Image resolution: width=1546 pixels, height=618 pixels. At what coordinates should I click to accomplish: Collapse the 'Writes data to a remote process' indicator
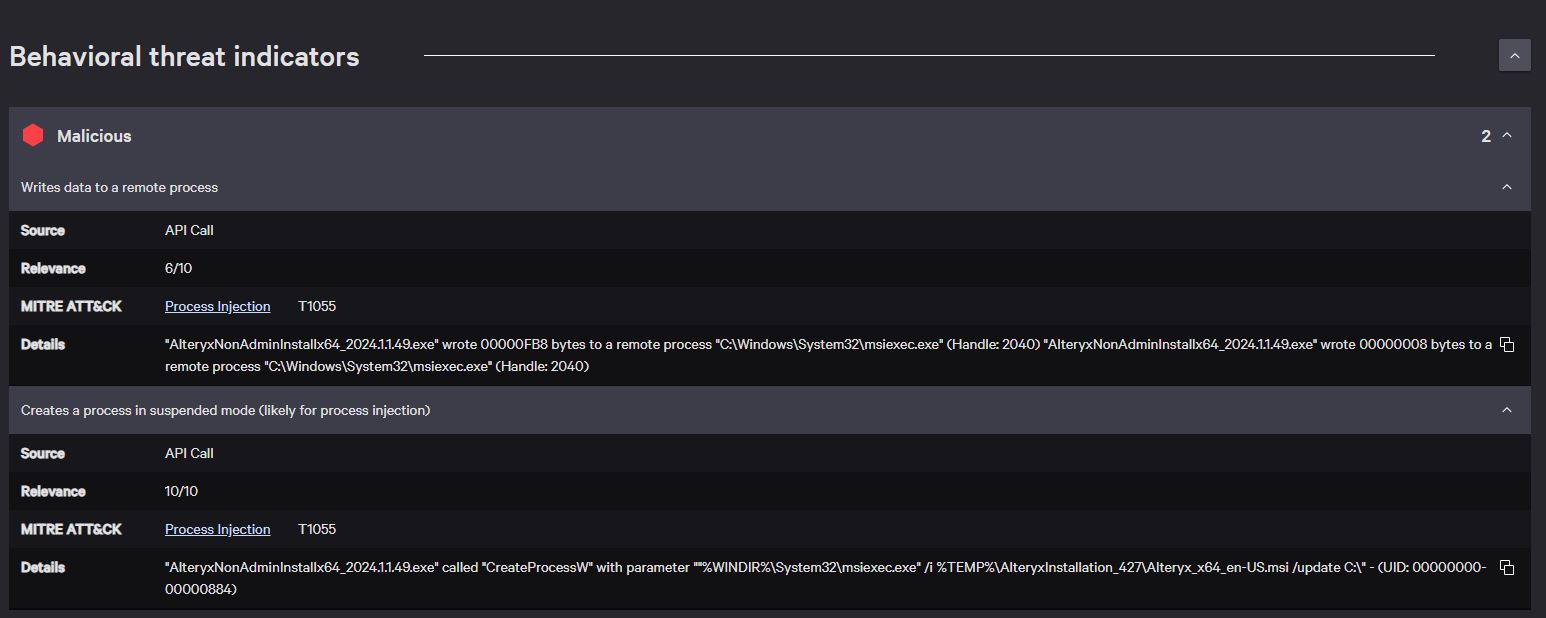(x=1506, y=187)
